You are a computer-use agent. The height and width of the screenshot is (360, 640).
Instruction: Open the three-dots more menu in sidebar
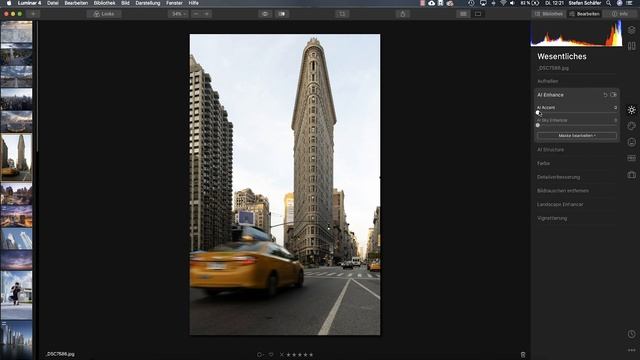click(631, 350)
